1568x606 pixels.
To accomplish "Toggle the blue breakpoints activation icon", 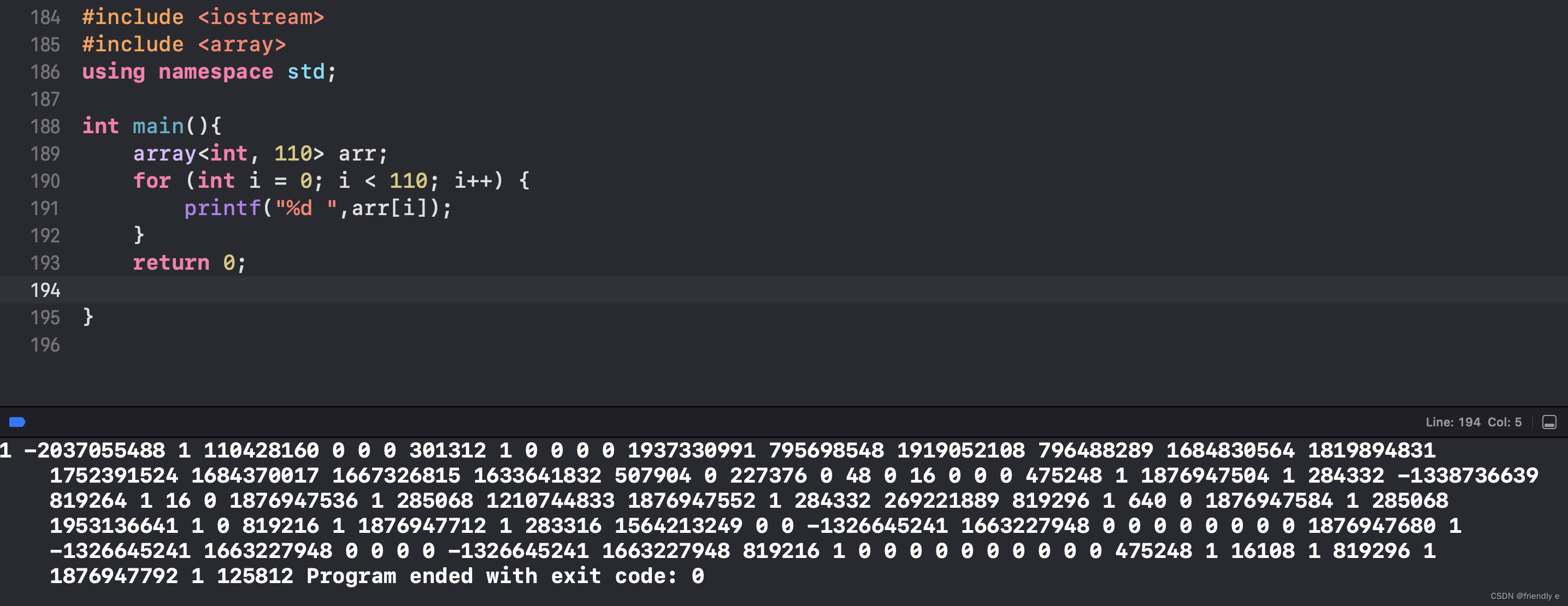I will click(17, 421).
